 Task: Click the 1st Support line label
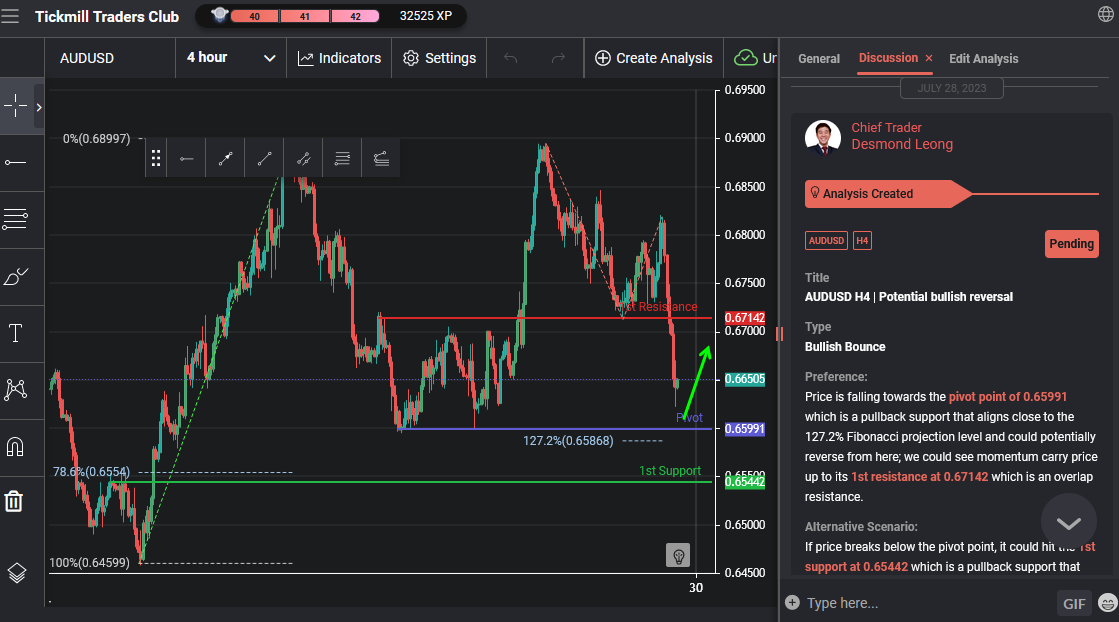tap(669, 471)
